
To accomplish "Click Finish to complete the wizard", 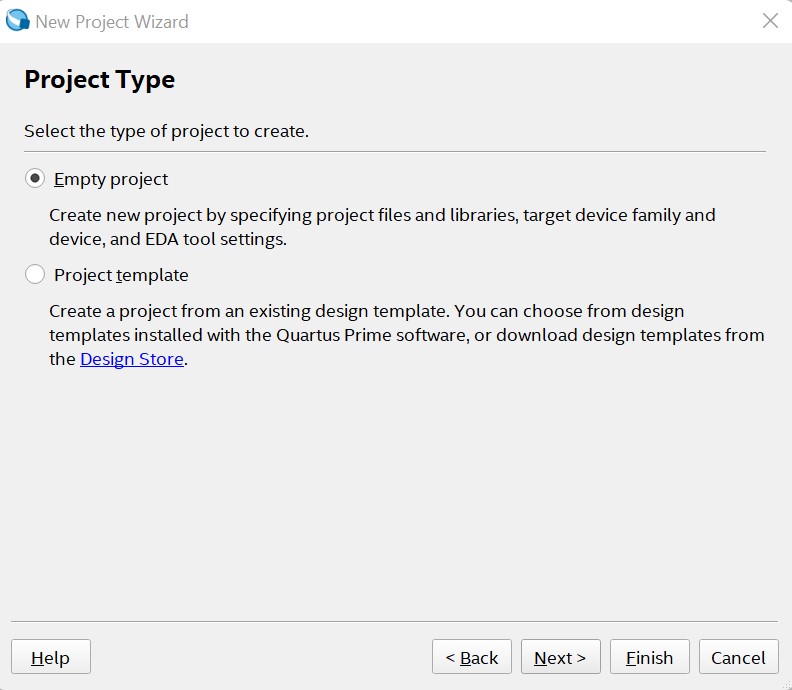I will click(649, 657).
